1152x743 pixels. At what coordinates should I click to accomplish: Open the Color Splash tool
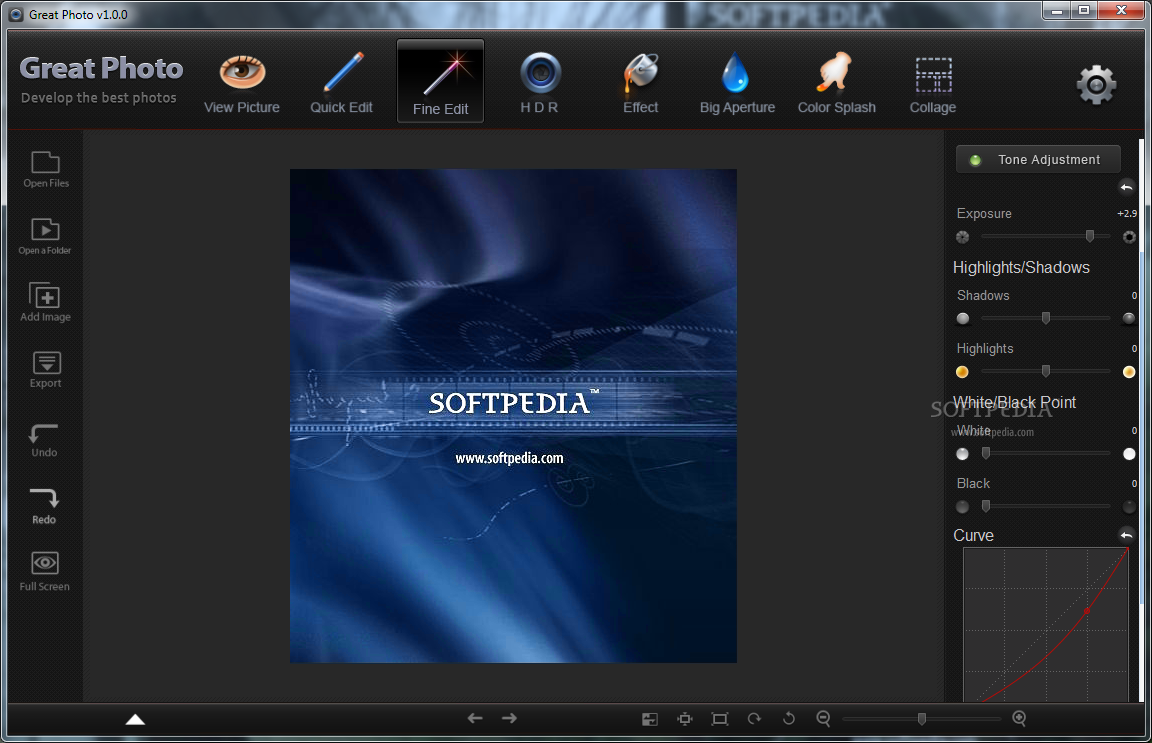836,82
